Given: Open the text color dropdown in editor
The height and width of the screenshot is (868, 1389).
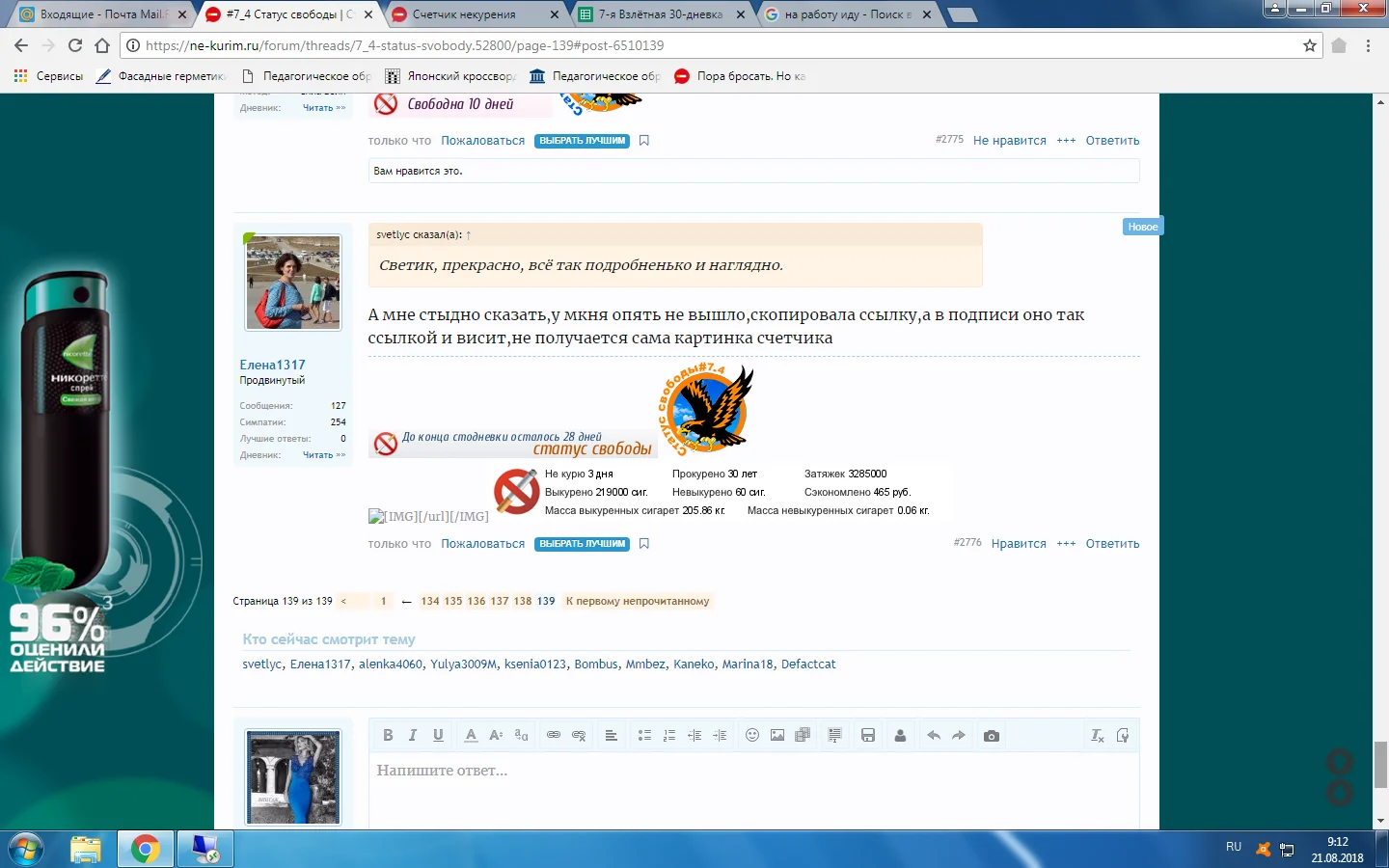Looking at the screenshot, I should pos(471,735).
